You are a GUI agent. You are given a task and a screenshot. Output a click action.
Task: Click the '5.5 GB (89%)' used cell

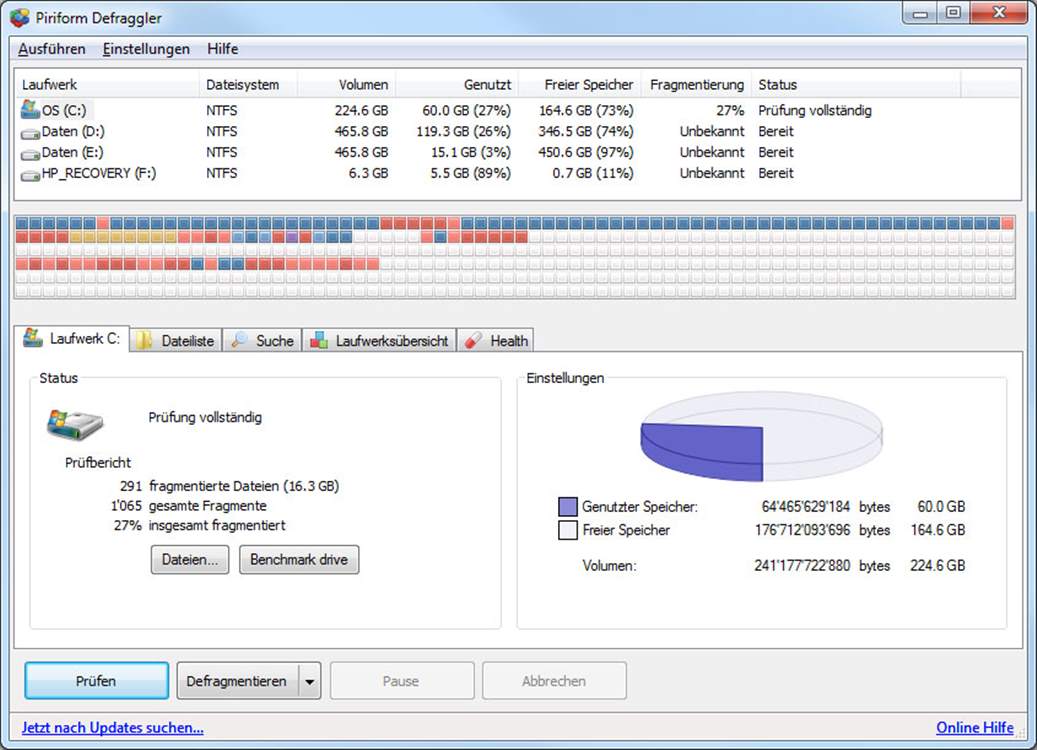pos(470,173)
